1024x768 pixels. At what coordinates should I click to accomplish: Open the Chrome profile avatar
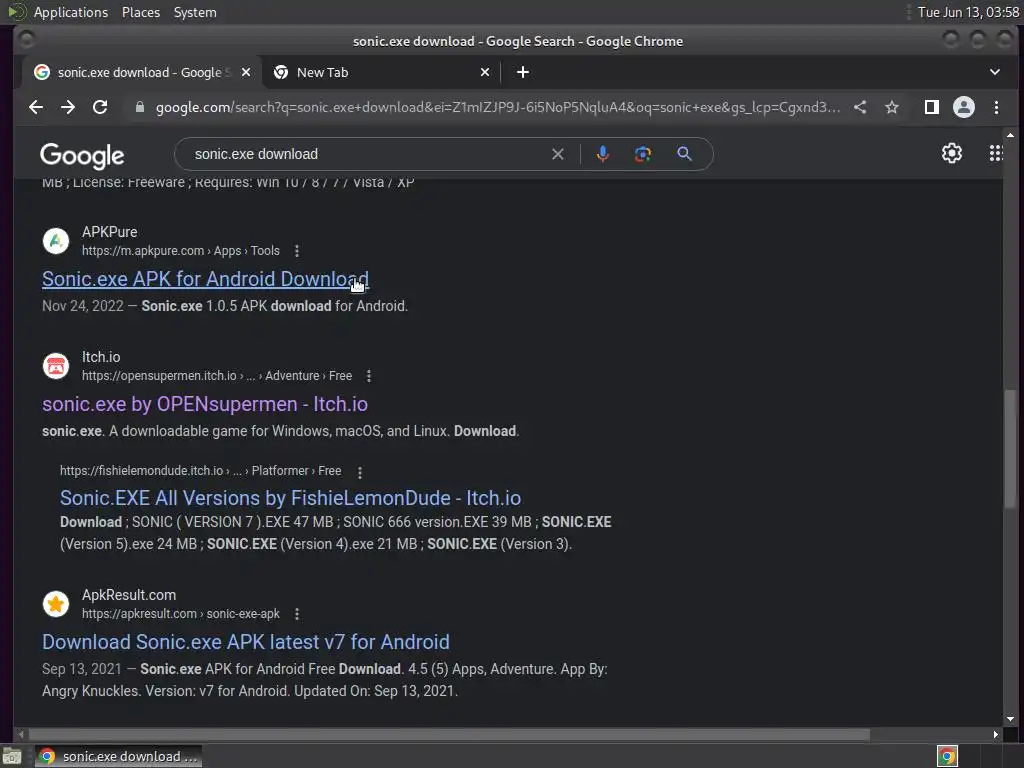pos(963,107)
